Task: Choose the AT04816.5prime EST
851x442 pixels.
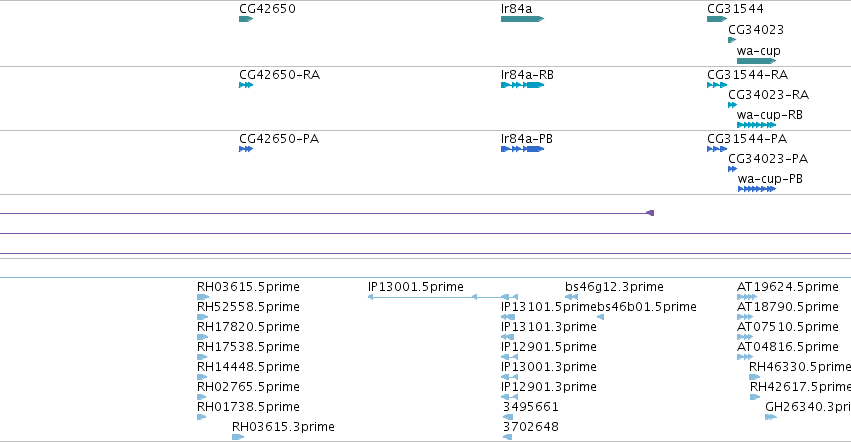Action: [x=745, y=357]
